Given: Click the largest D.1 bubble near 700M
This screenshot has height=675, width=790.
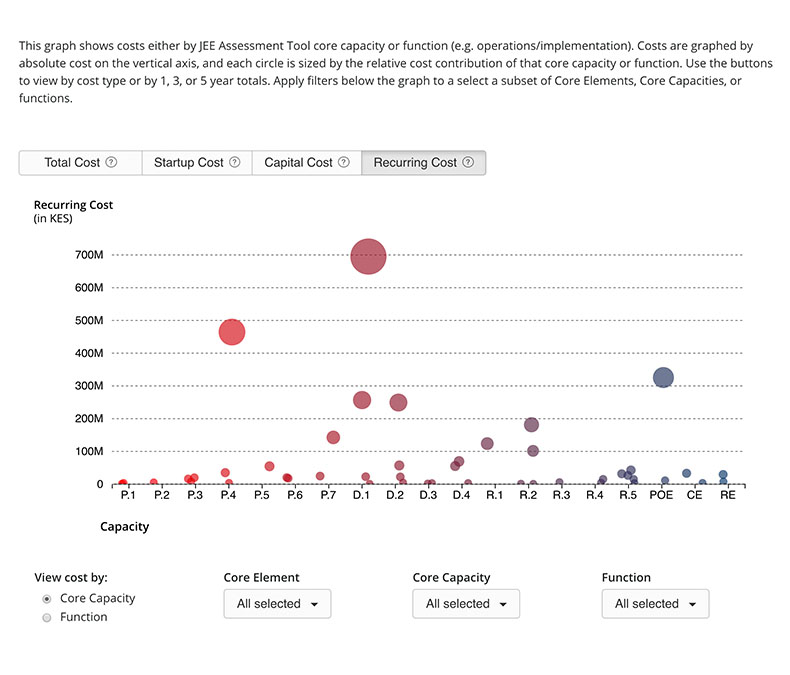Looking at the screenshot, I should tap(368, 256).
